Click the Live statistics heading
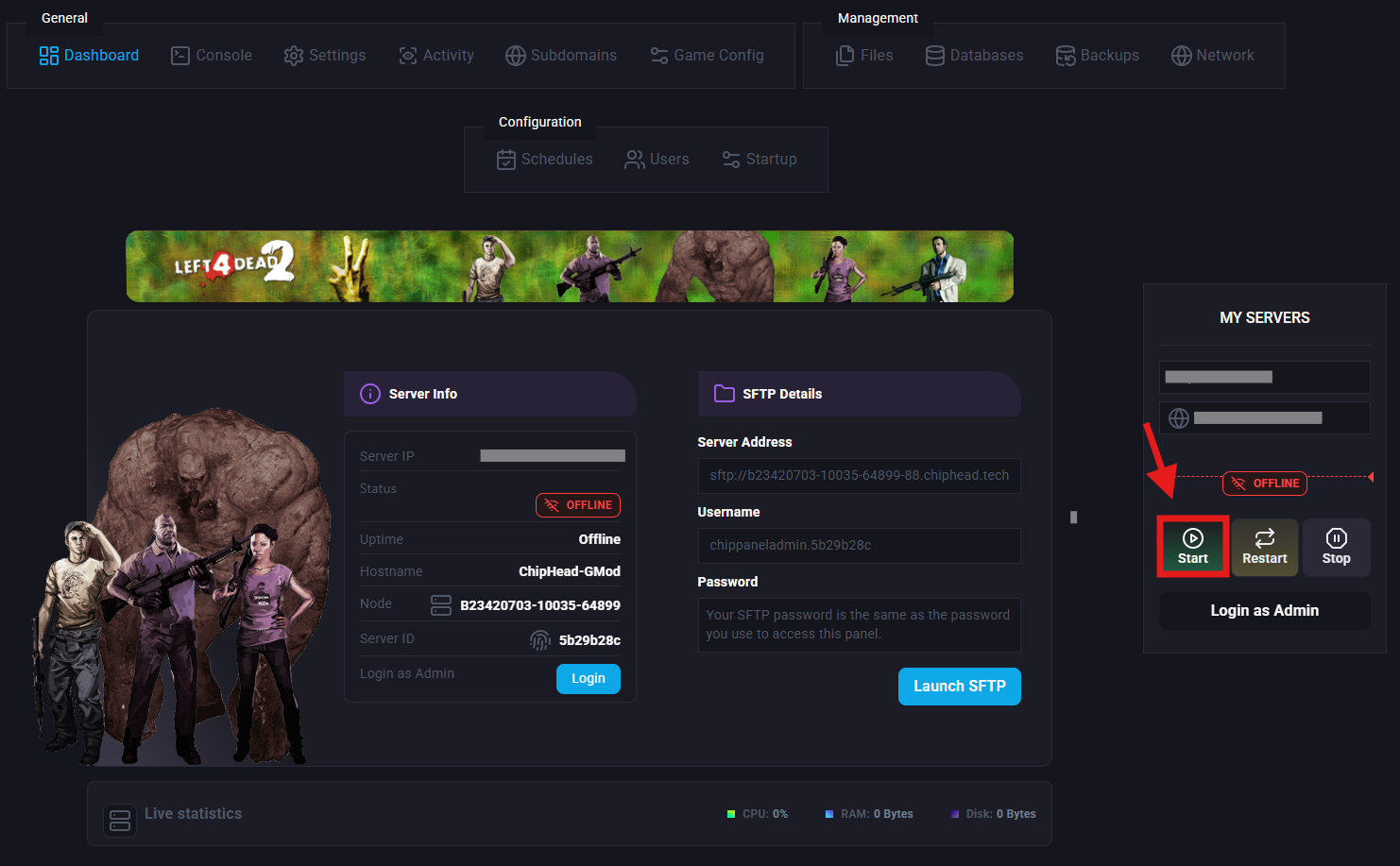 tap(194, 814)
